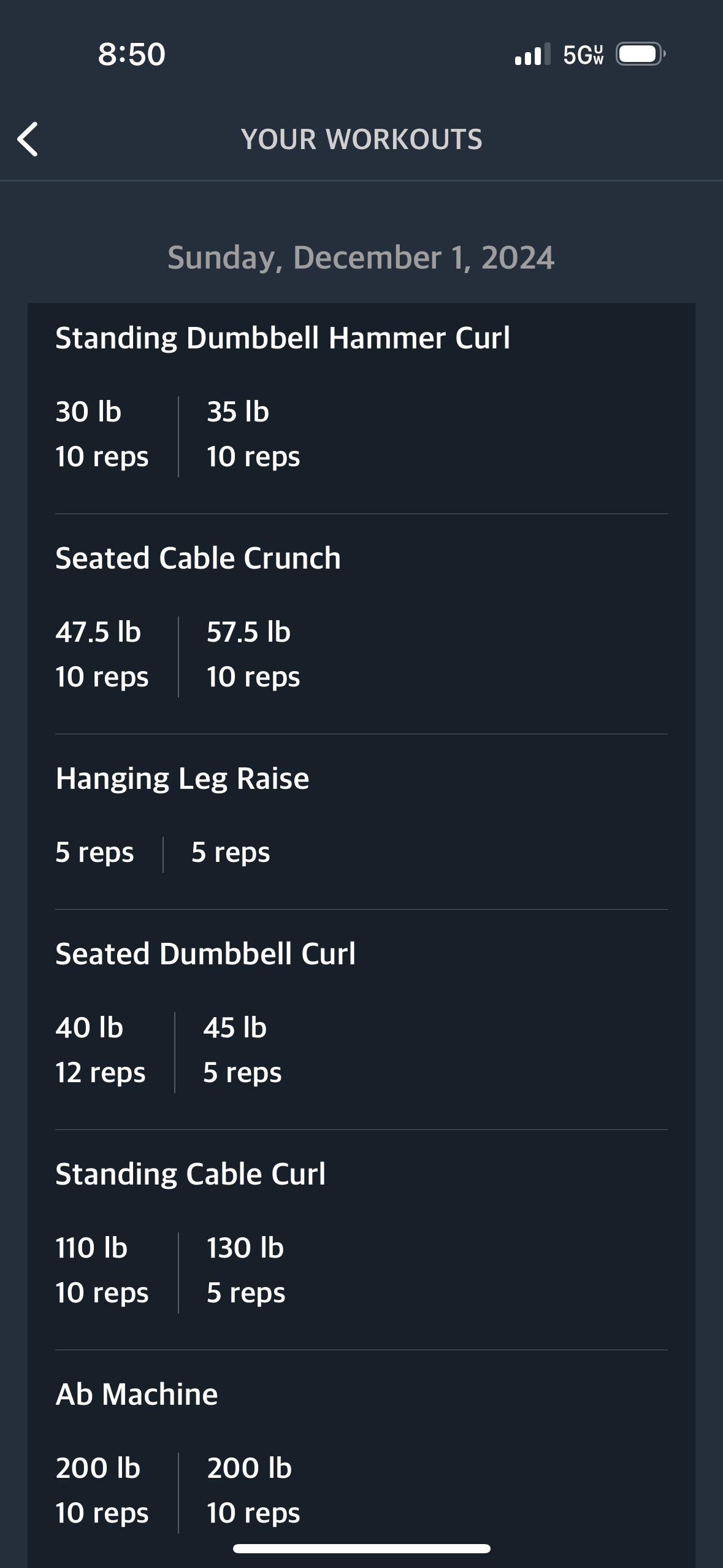
Task: Tap the 8:50 clock in status bar
Action: [x=132, y=54]
